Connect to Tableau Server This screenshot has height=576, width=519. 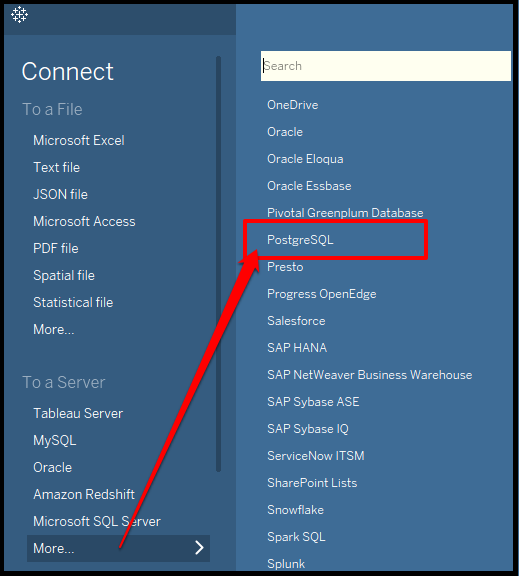pyautogui.click(x=78, y=413)
